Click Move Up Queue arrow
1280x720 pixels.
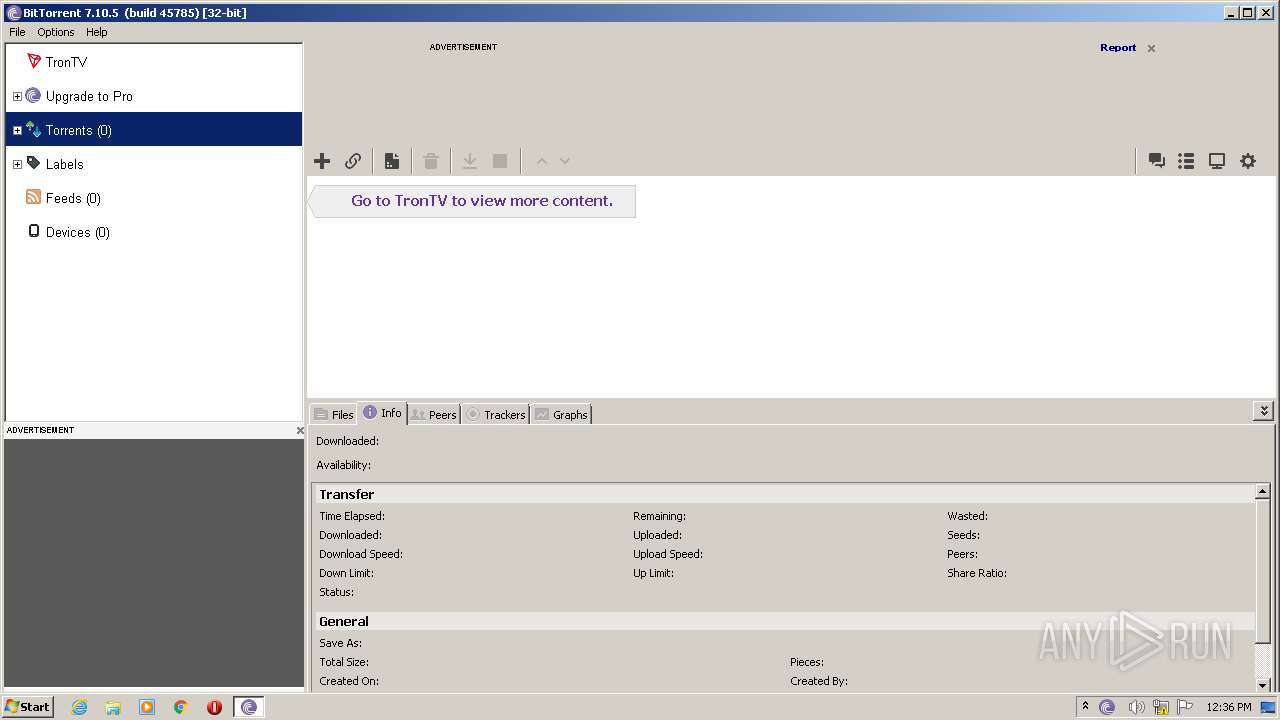pyautogui.click(x=542, y=161)
